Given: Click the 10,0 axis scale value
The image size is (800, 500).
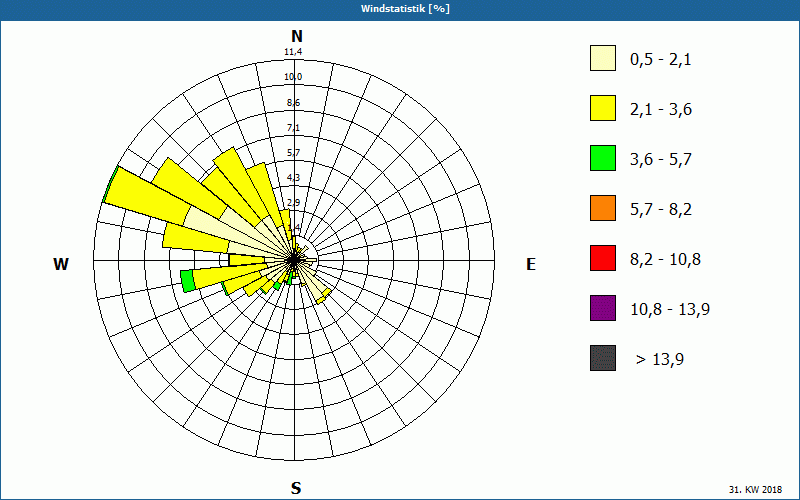Looking at the screenshot, I should coord(293,77).
